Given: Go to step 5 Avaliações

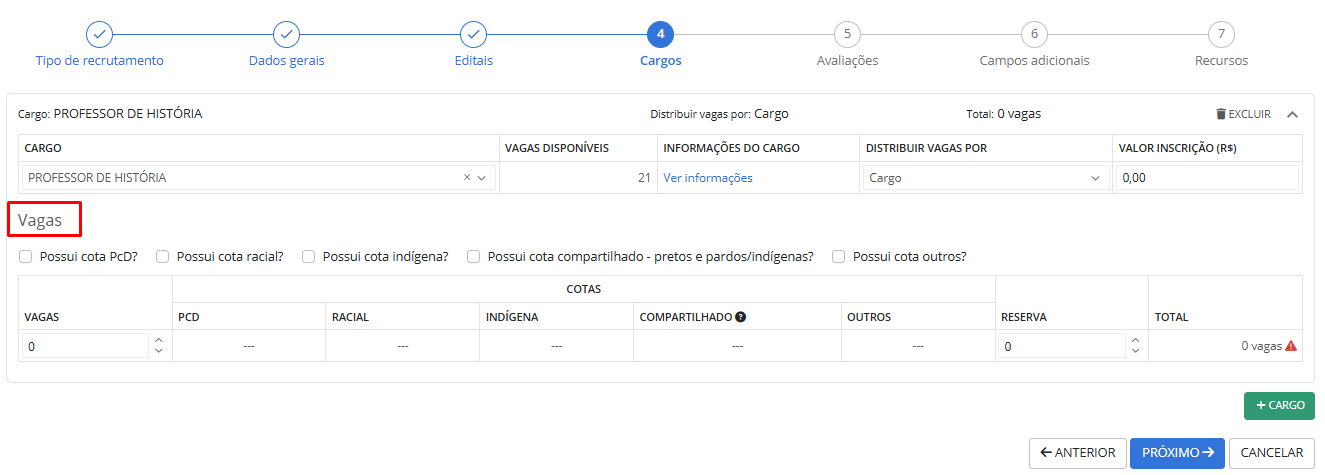Looking at the screenshot, I should pos(847,34).
